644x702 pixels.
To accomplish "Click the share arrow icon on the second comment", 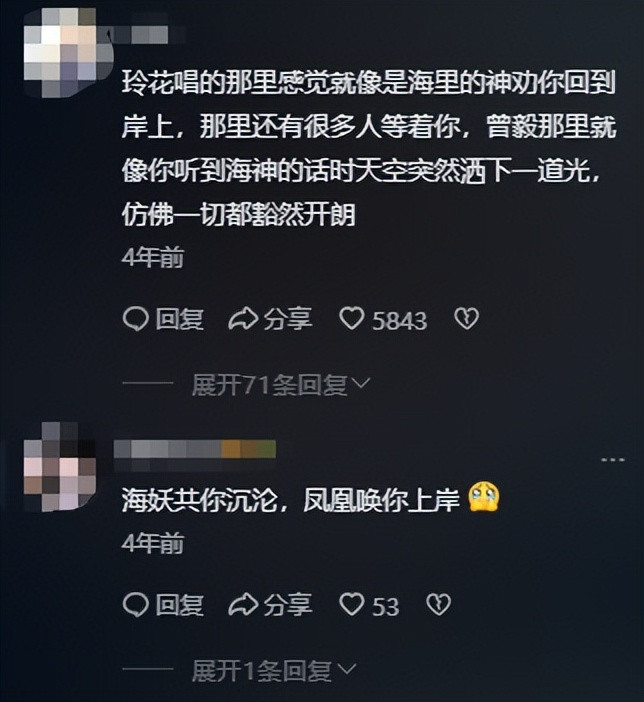I will 243,604.
